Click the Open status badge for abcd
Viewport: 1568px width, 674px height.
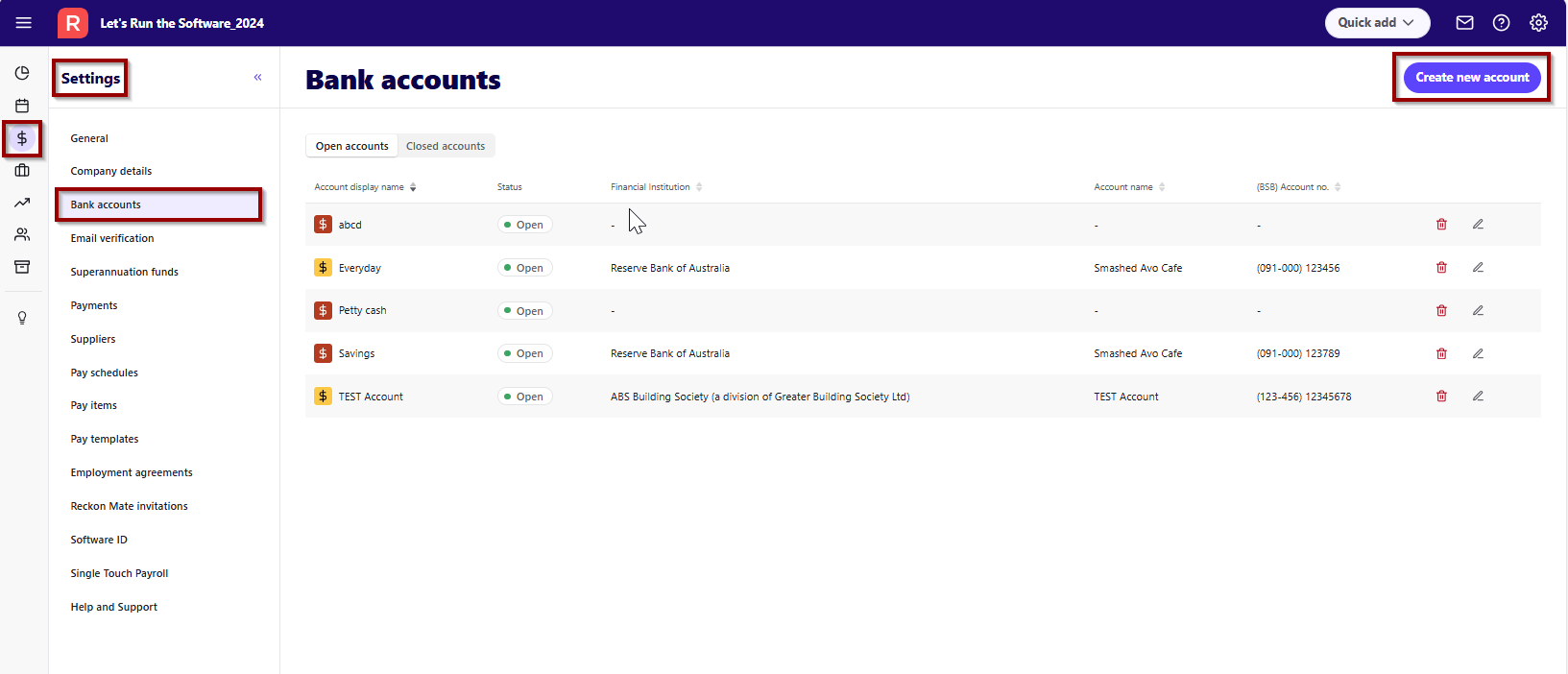coord(524,225)
